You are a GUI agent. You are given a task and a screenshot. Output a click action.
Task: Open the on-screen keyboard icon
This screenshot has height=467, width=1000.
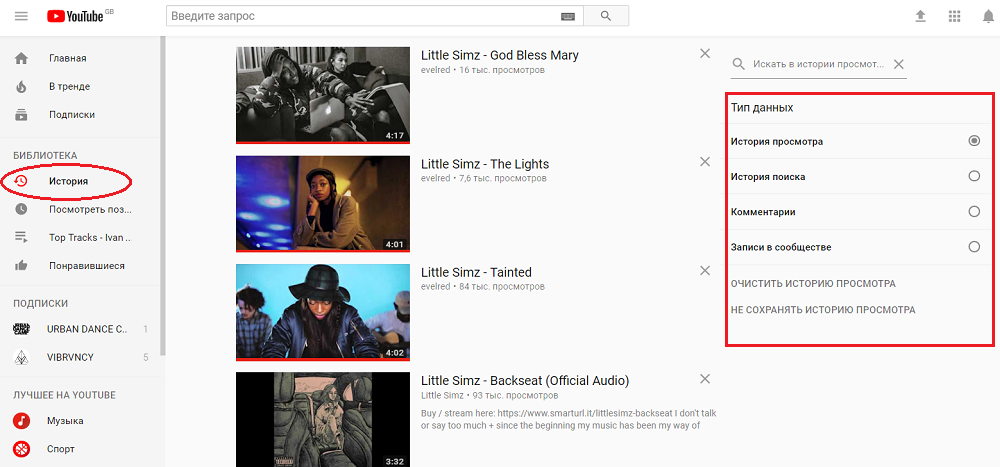[567, 17]
